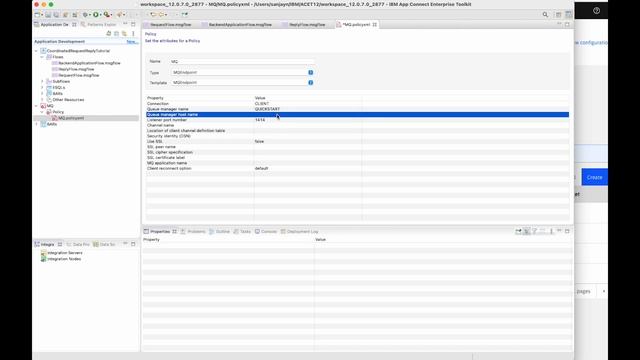The image size is (640, 360).
Task: Select BackendApplicationFlow.msgflow in the tree
Action: pyautogui.click(x=89, y=63)
